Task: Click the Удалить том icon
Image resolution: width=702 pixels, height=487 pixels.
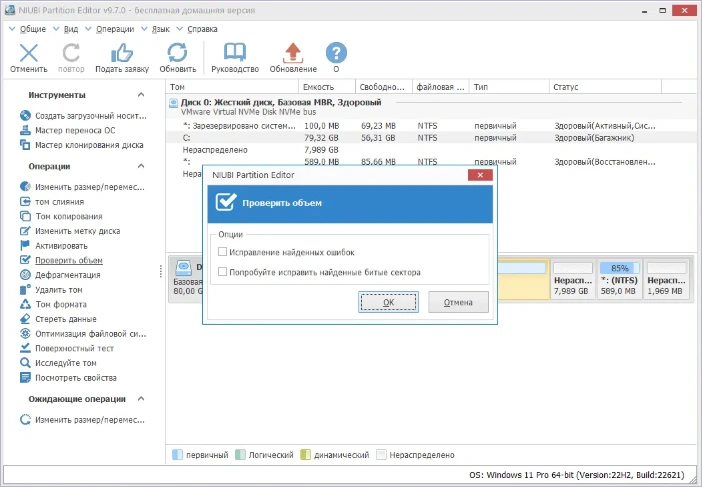Action: pyautogui.click(x=25, y=290)
